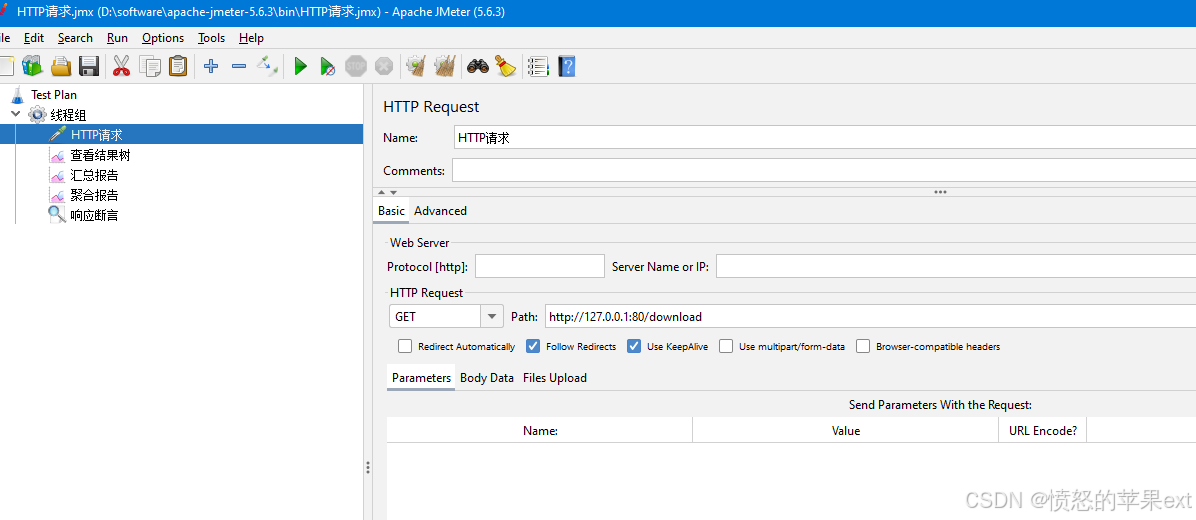Open Search with the binoculars icon
Viewport: 1196px width, 520px height.
click(477, 66)
